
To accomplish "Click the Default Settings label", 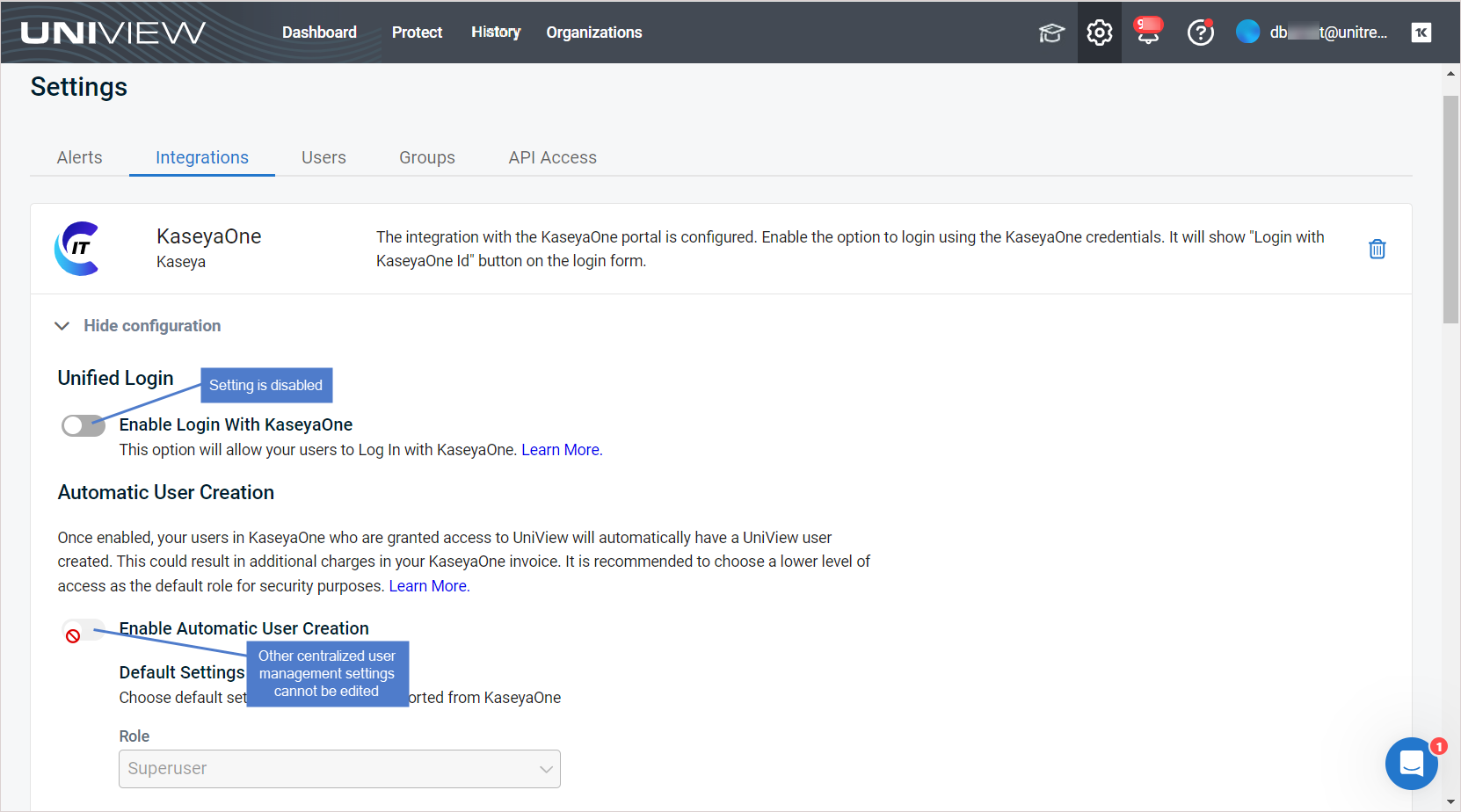I will tap(182, 672).
